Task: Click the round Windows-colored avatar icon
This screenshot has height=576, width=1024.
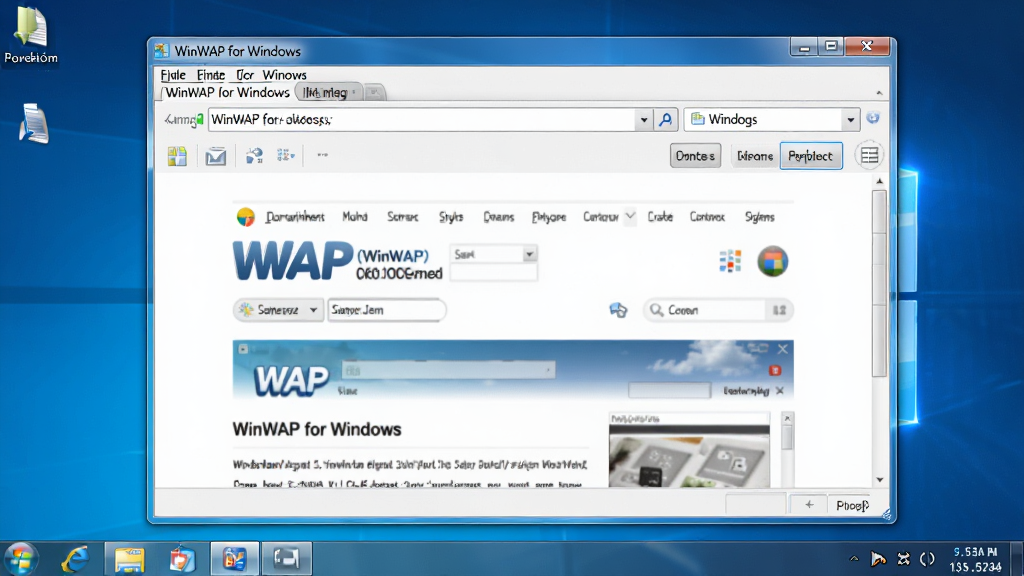Action: (773, 261)
